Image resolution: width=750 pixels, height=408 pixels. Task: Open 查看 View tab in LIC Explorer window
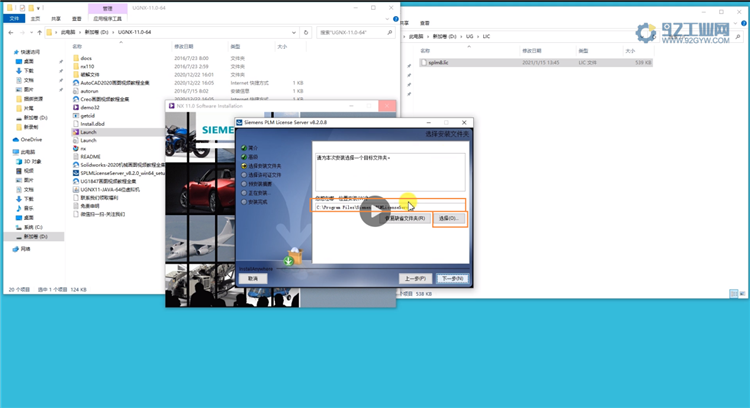tap(425, 23)
